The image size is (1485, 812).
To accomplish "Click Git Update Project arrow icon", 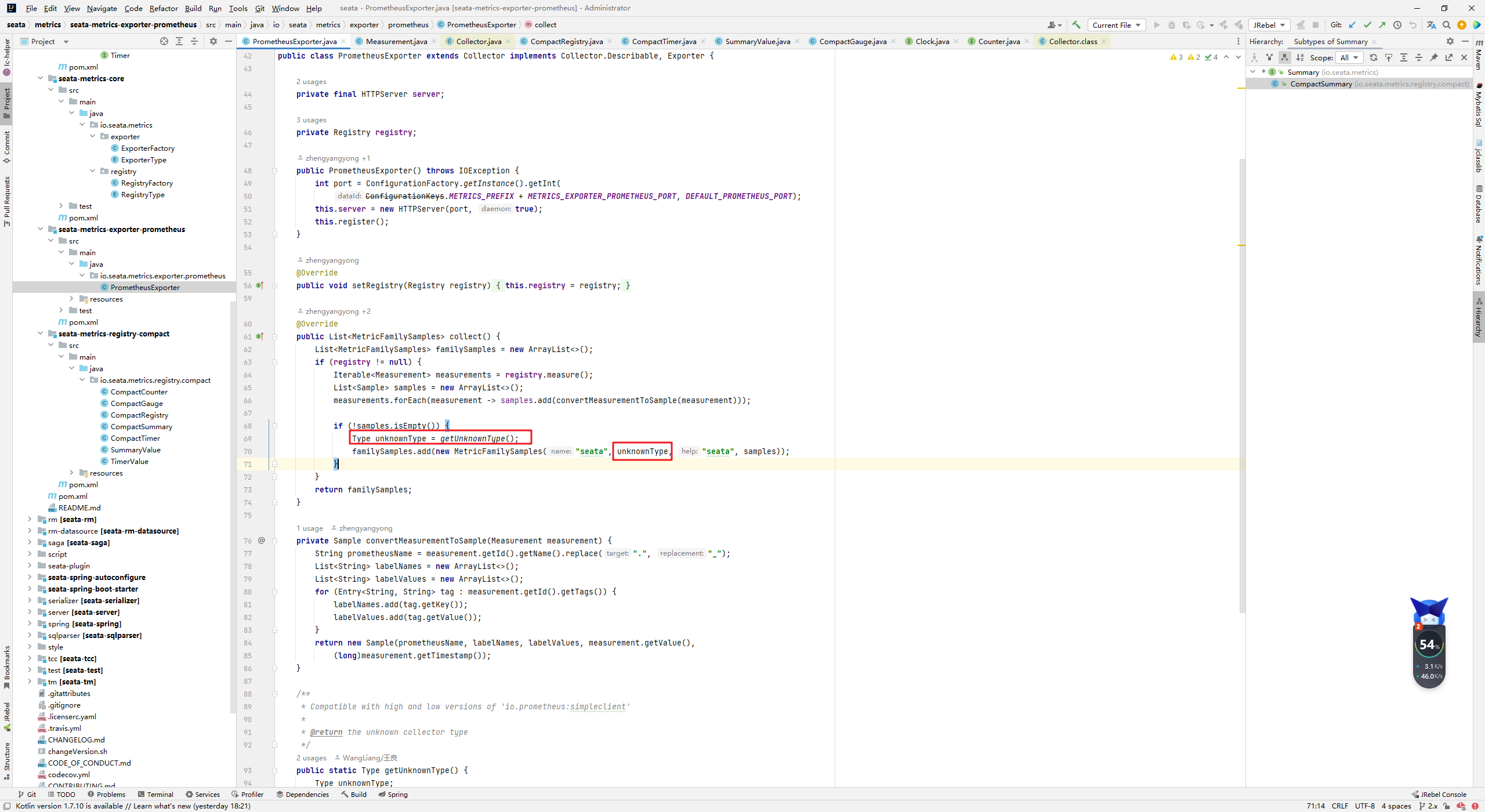I will point(1353,25).
